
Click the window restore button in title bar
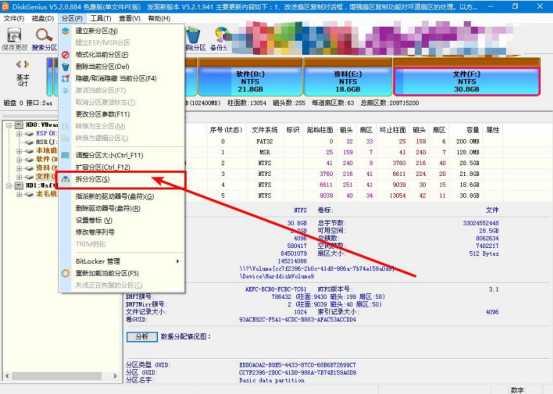coord(515,6)
